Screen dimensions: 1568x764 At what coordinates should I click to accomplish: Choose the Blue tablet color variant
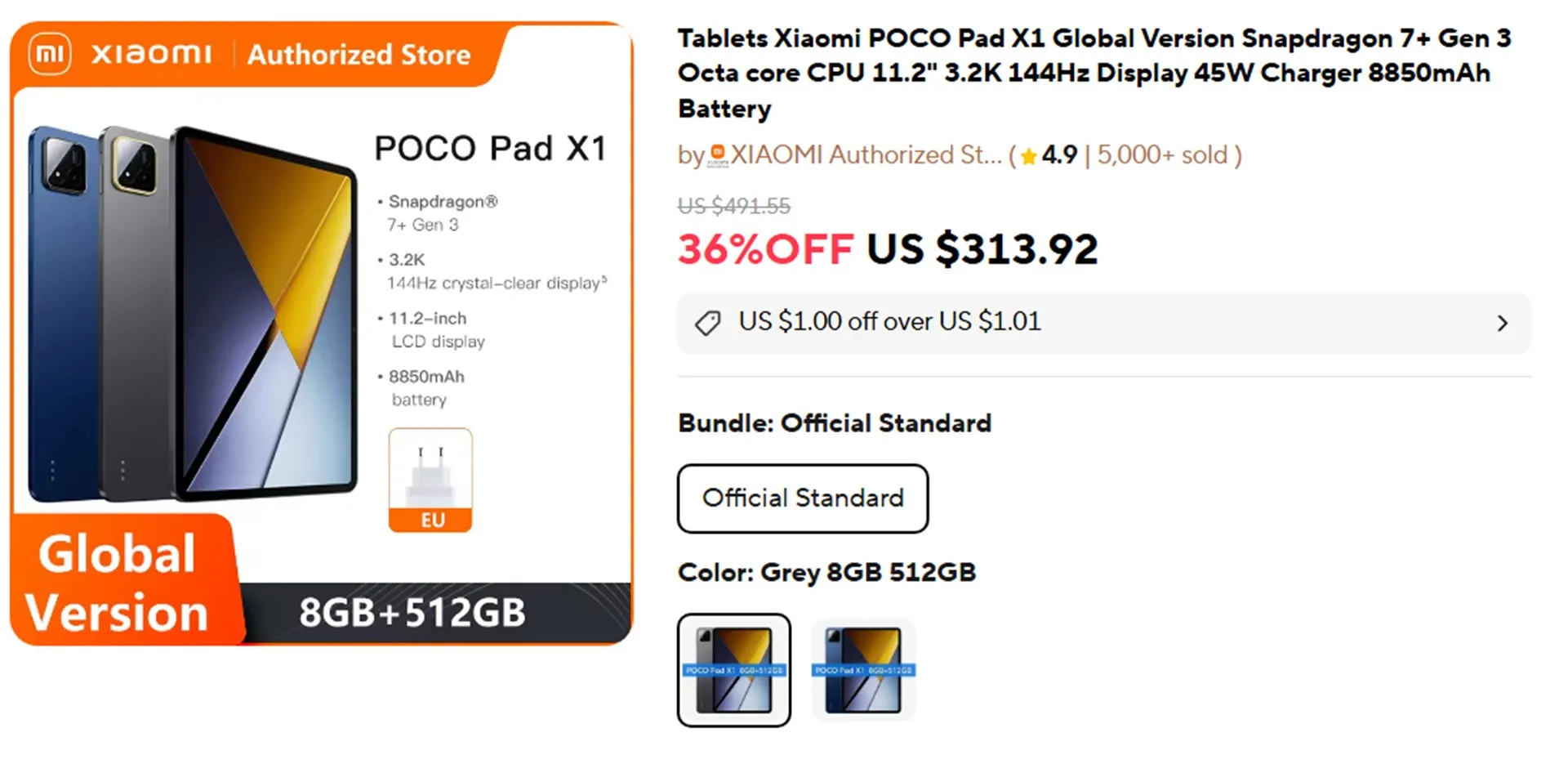pyautogui.click(x=862, y=670)
